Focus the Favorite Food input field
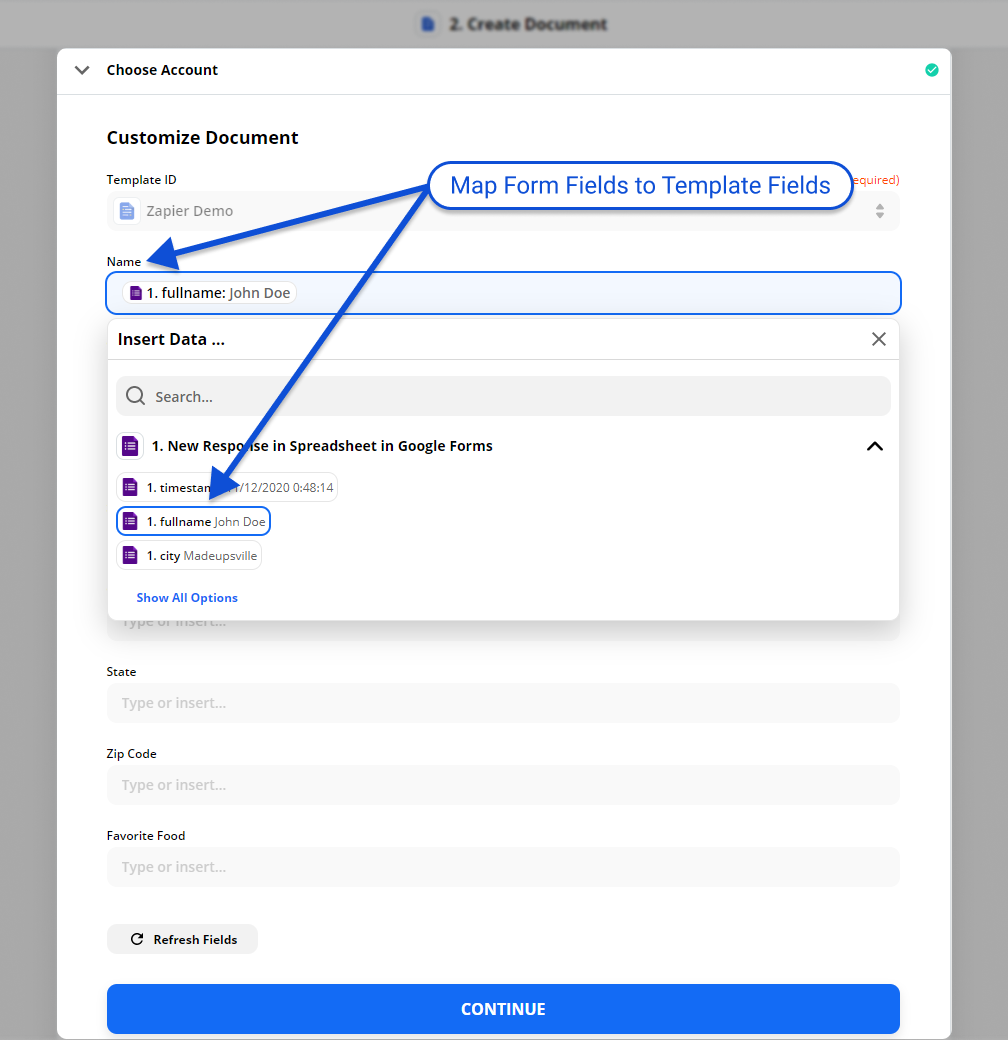This screenshot has width=1008, height=1040. (503, 867)
